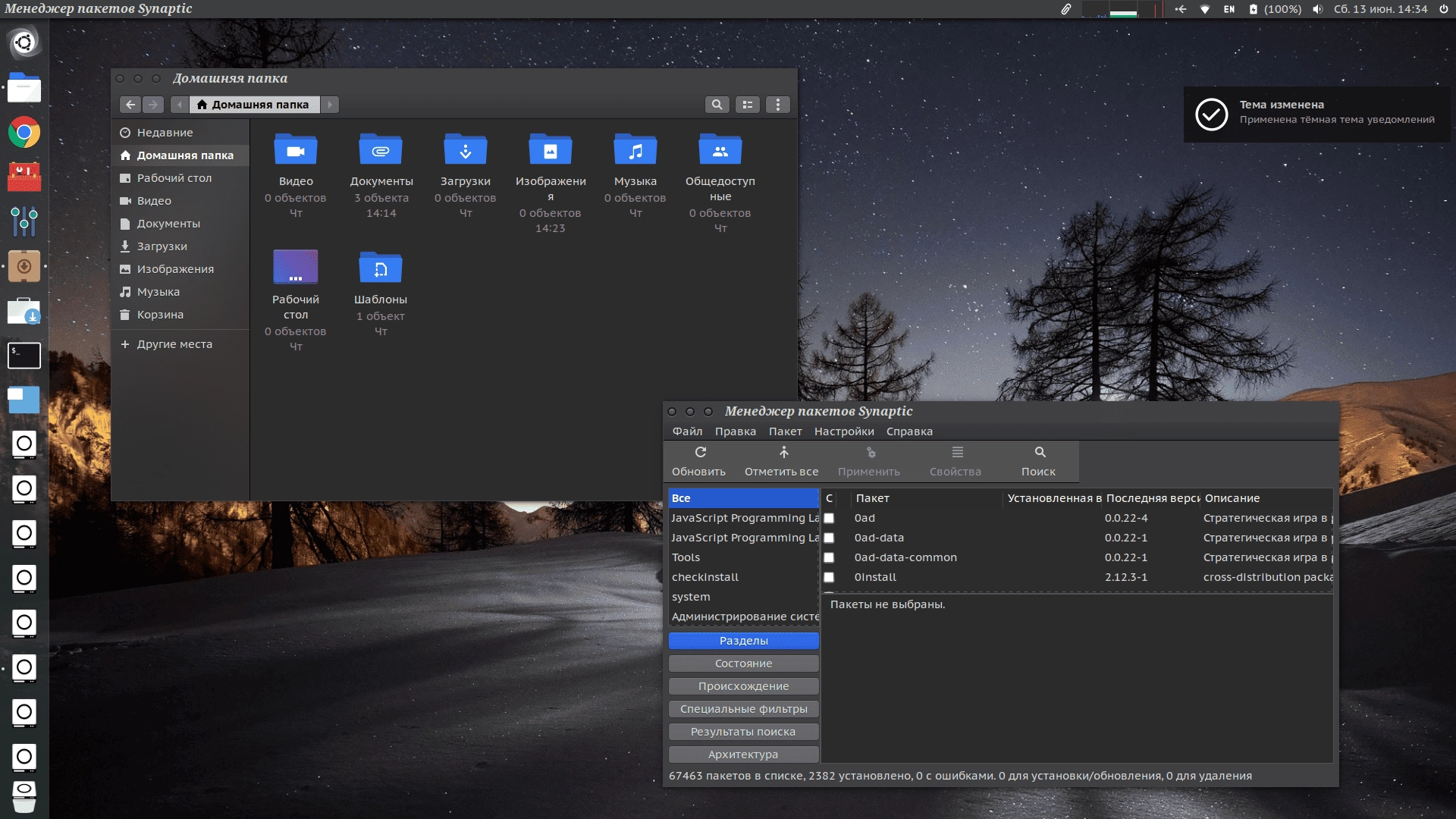
Task: Open the Шаблоны folder icon
Action: tap(381, 267)
